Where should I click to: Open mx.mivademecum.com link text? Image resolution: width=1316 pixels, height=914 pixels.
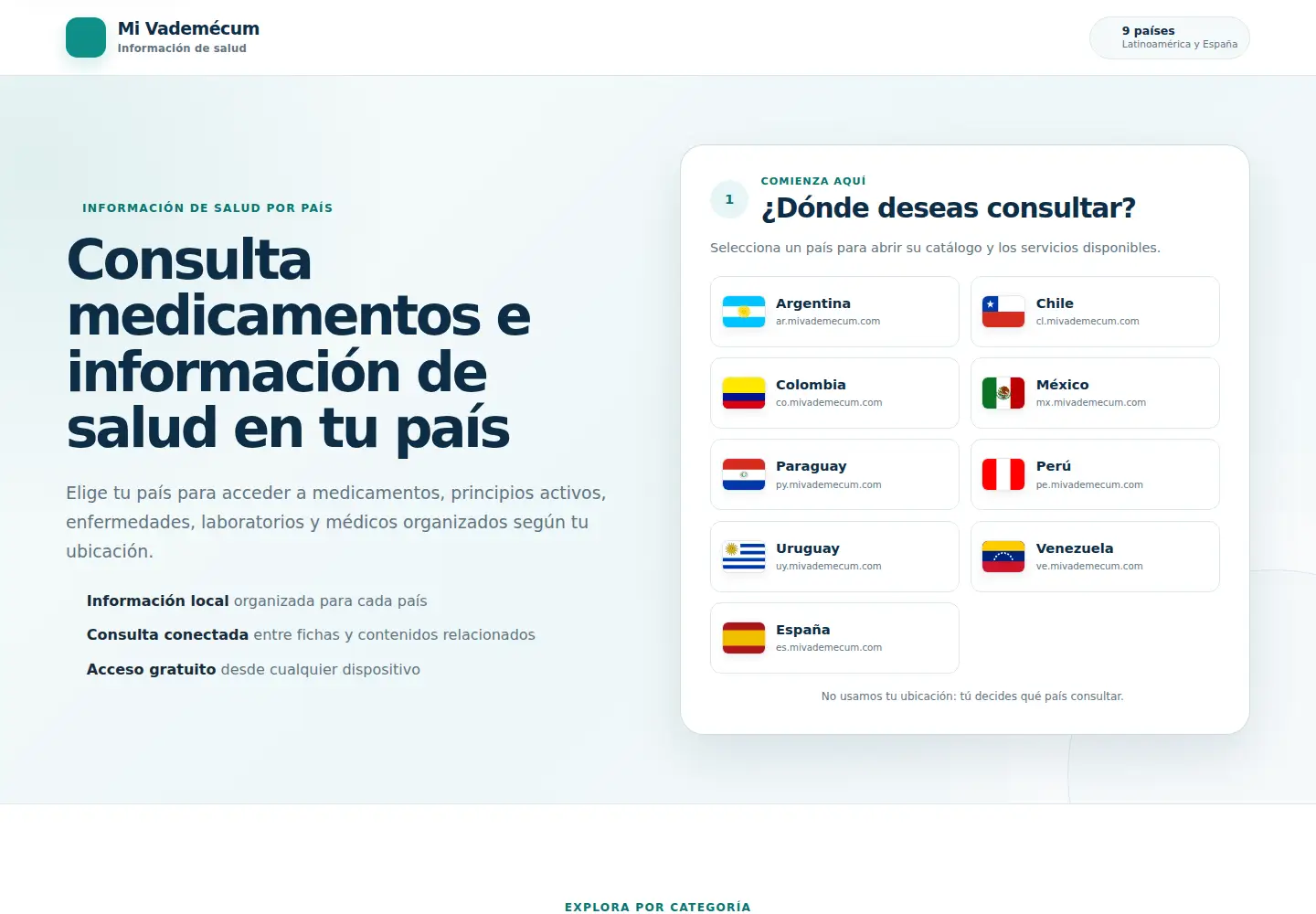click(x=1091, y=402)
